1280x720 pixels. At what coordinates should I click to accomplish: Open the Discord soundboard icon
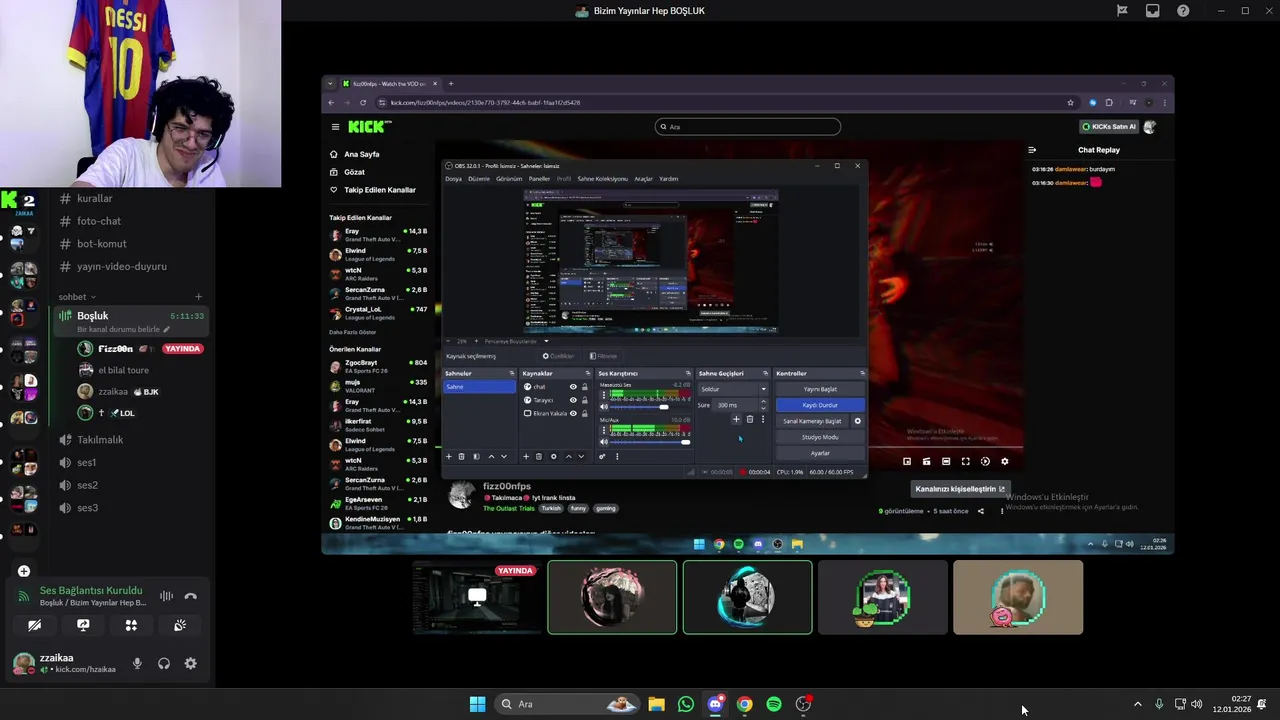(179, 625)
